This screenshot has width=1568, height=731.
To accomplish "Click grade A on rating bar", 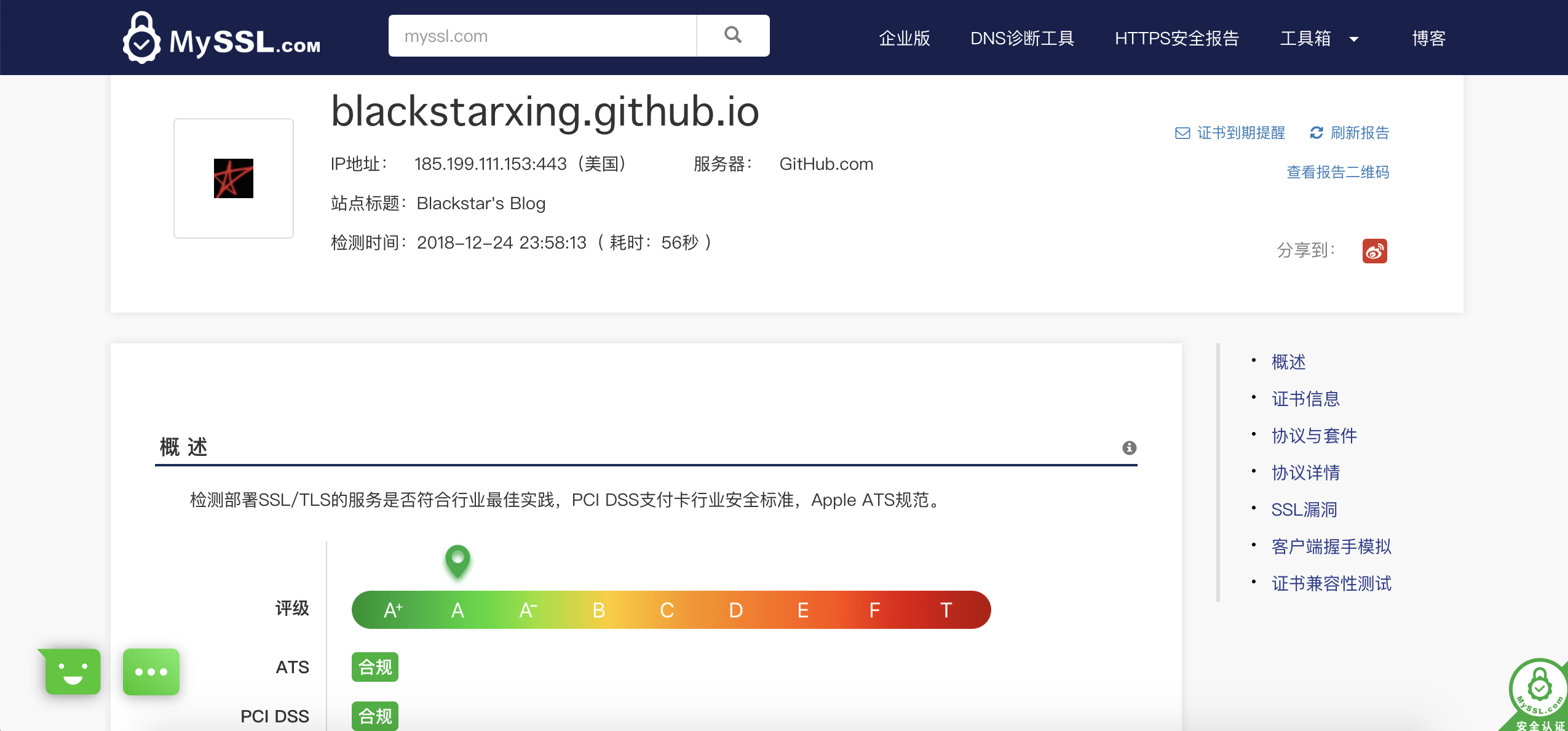I will point(457,610).
